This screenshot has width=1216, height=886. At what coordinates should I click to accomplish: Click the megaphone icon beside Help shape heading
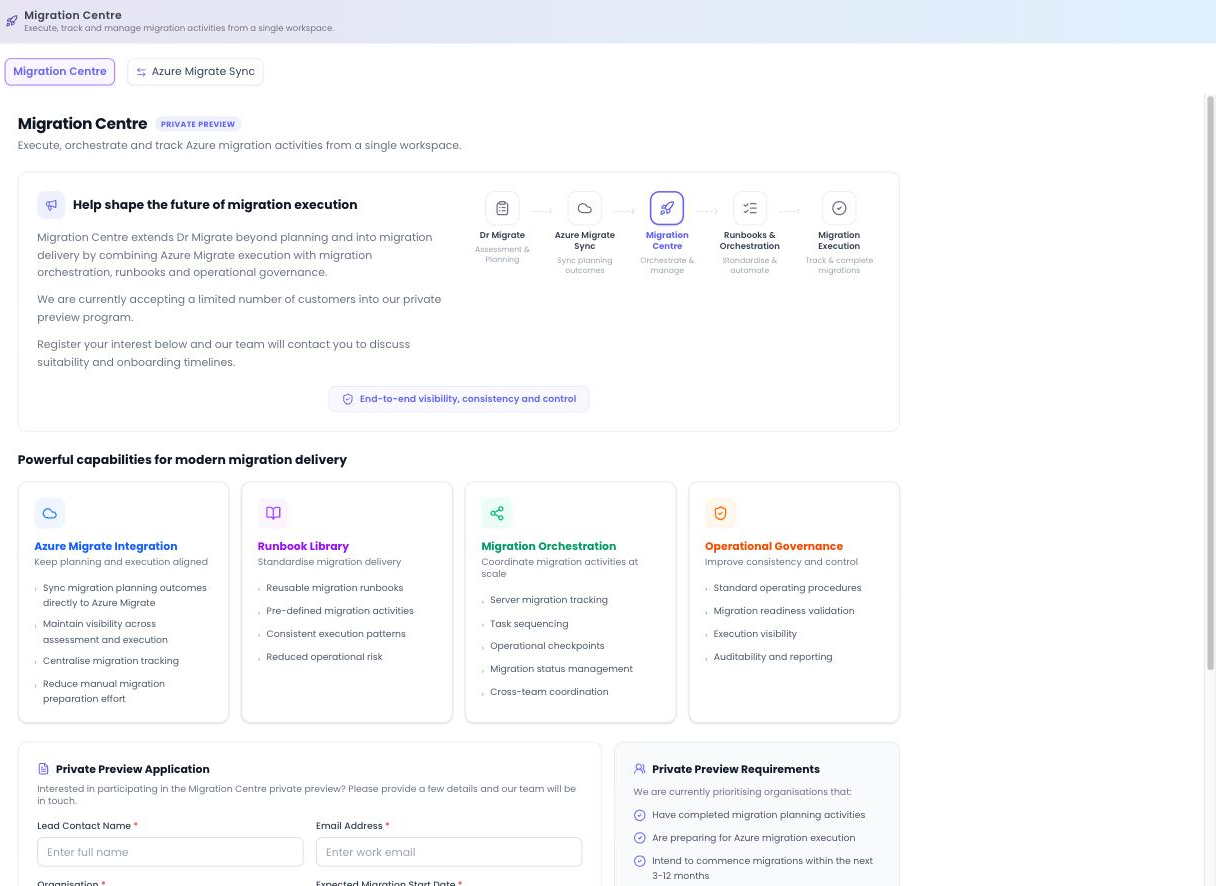[x=51, y=205]
